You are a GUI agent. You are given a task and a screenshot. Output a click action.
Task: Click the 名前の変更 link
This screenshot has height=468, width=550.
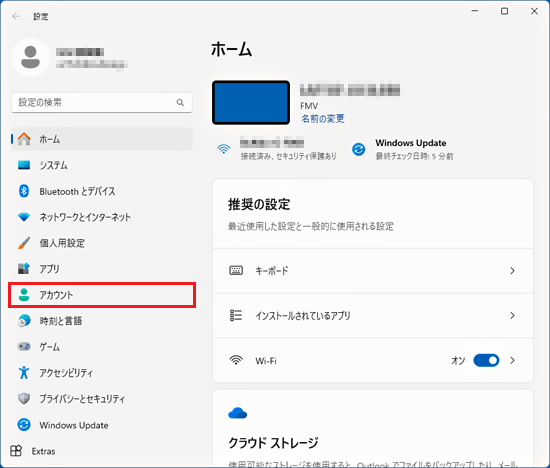323,119
